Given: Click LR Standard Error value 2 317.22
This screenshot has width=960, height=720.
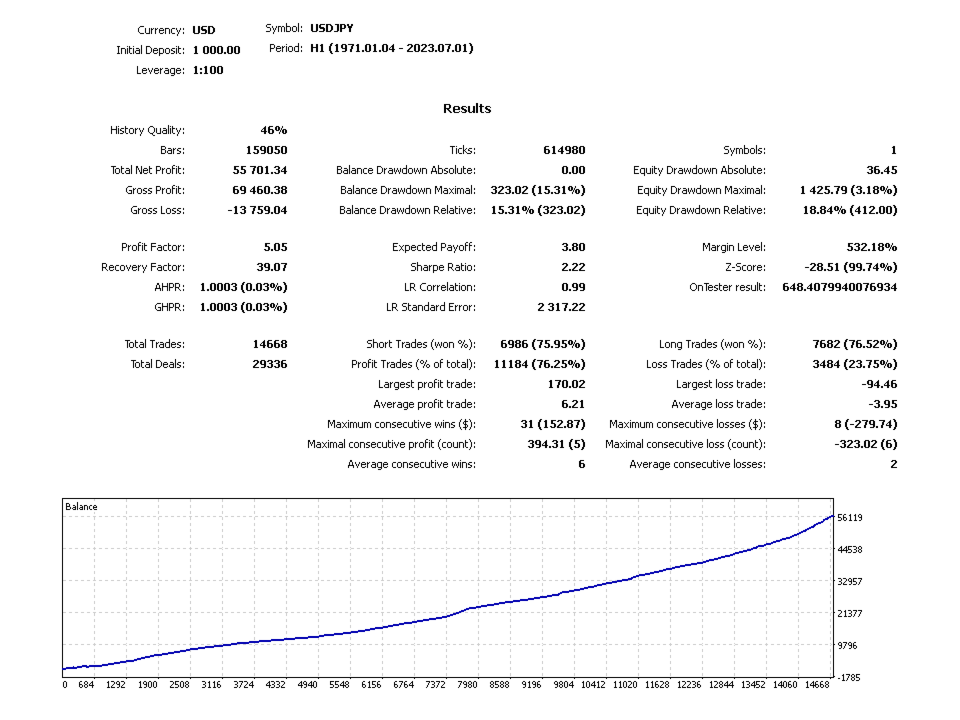Looking at the screenshot, I should point(561,307).
